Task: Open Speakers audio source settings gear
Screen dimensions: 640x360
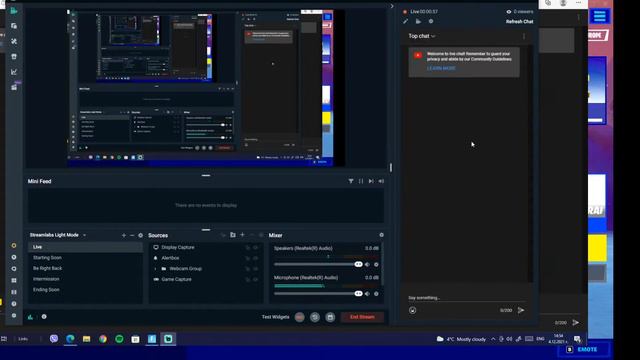Action: [376, 264]
